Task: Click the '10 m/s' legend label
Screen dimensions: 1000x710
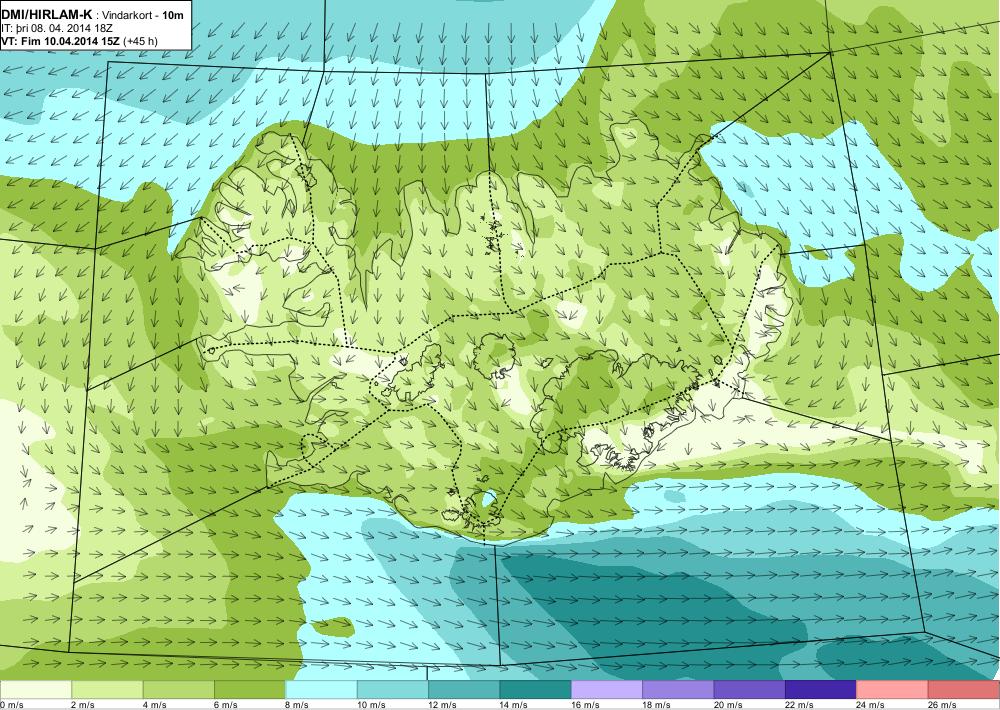Action: (x=371, y=705)
